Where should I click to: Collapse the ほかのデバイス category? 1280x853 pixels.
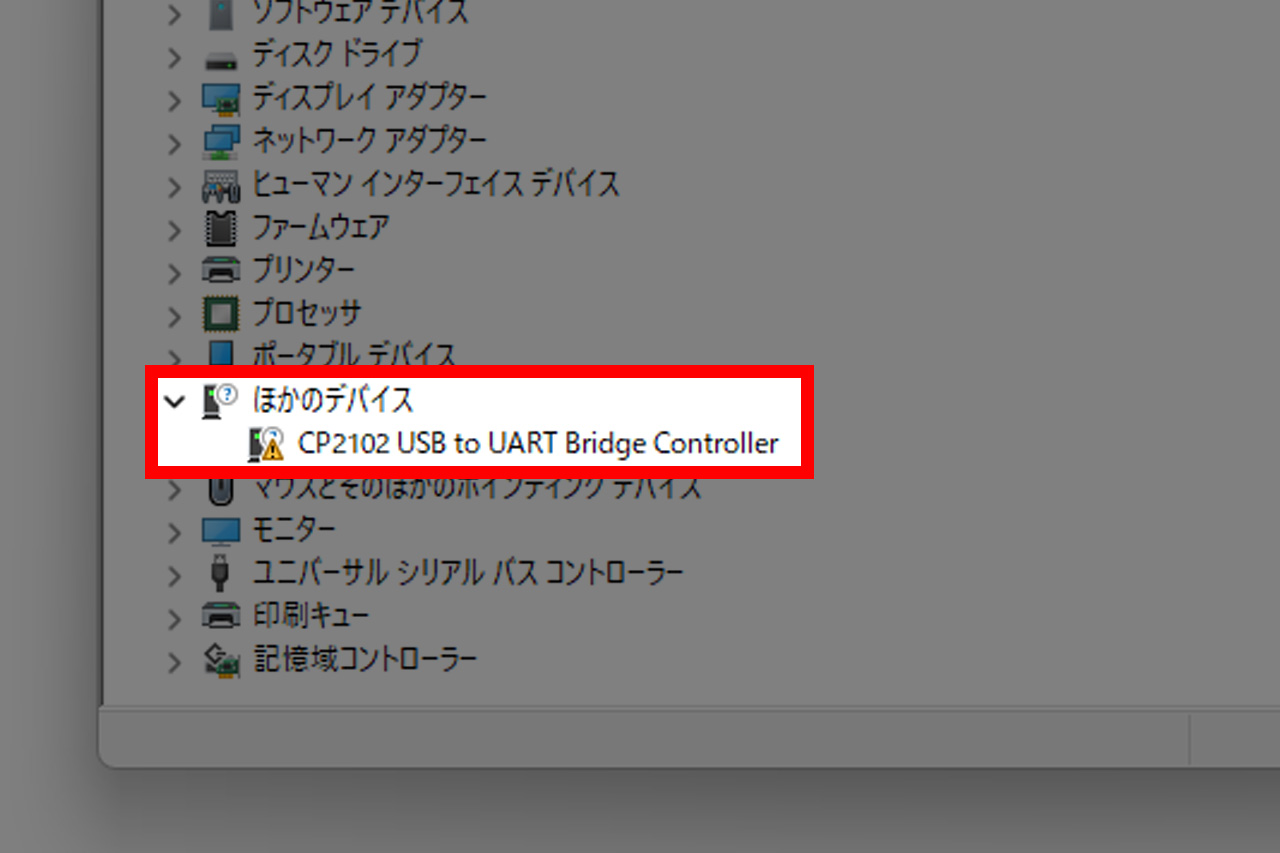(175, 401)
